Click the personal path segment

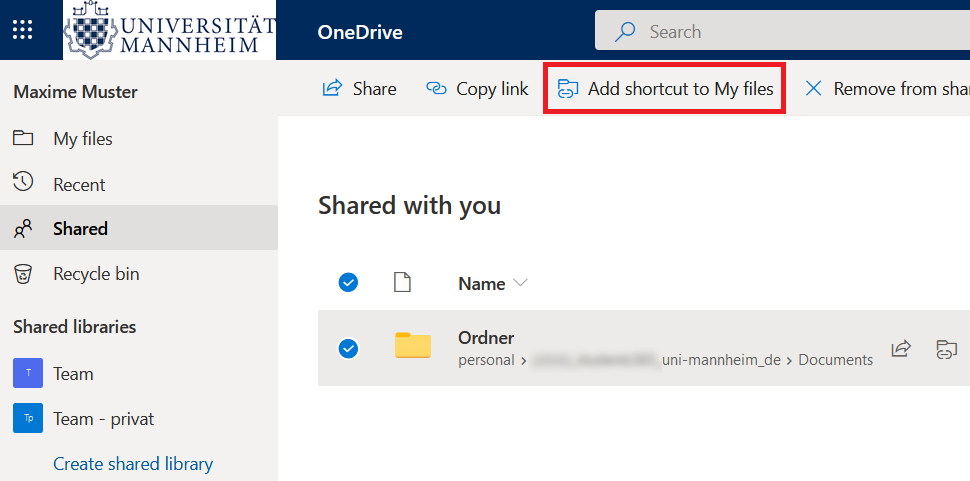point(486,360)
